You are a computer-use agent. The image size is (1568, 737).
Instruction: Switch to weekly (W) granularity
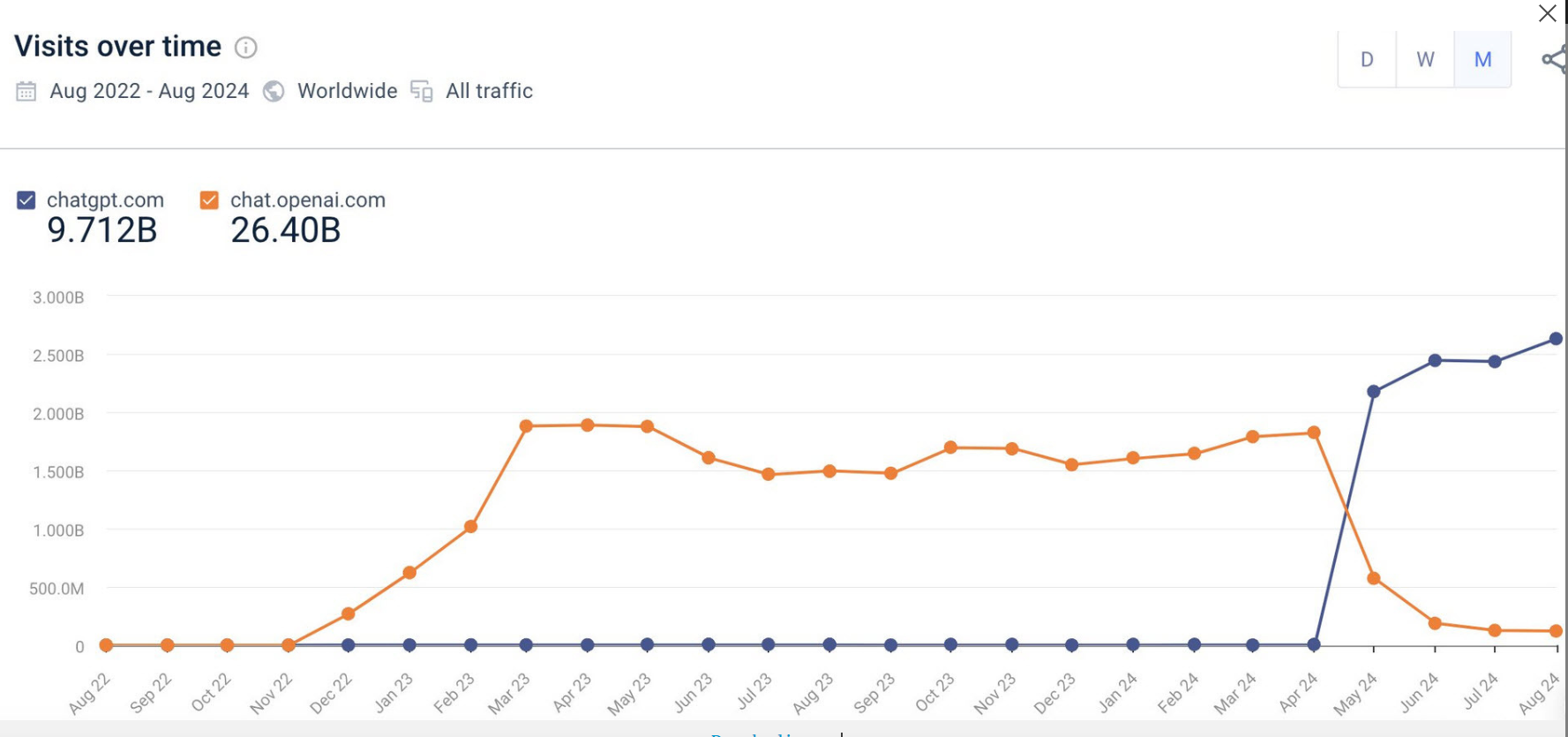[1425, 59]
